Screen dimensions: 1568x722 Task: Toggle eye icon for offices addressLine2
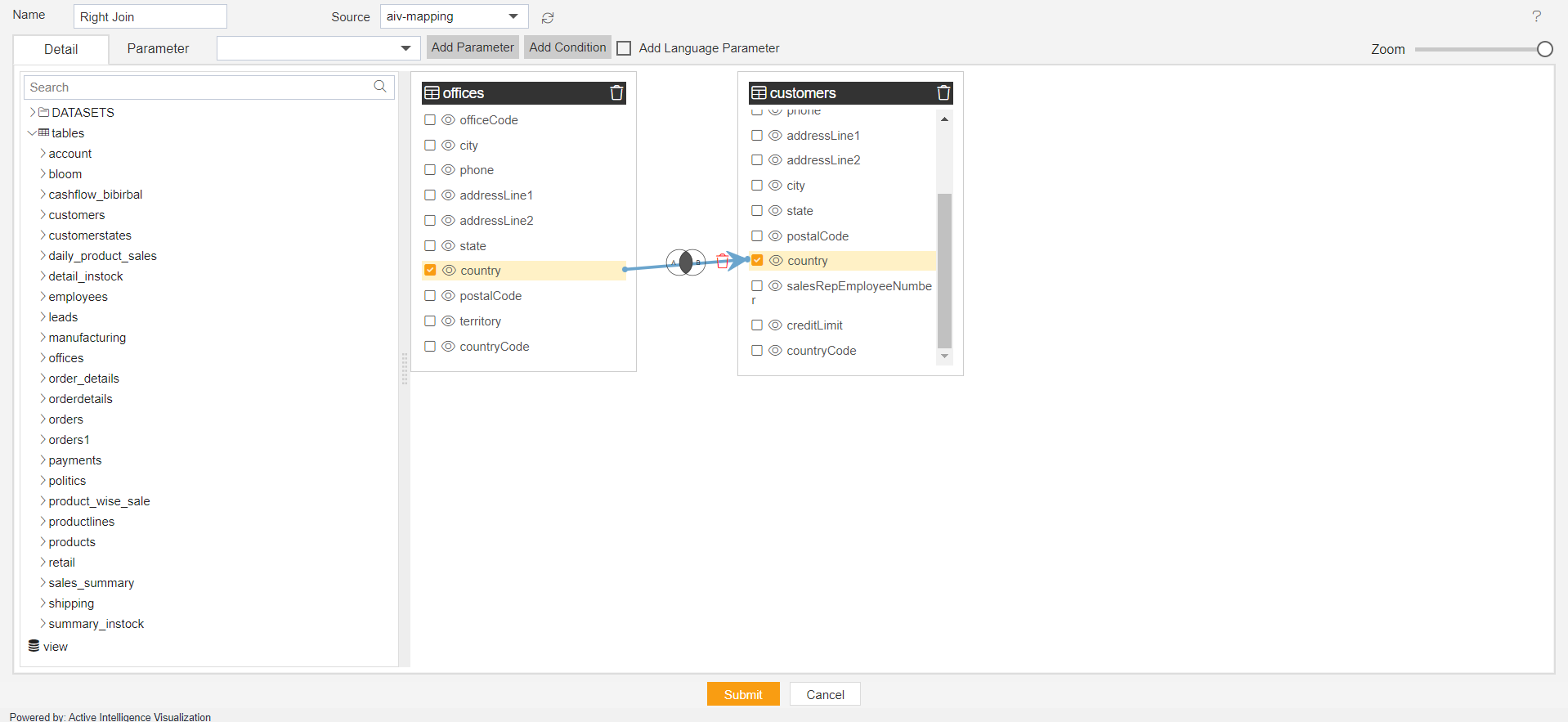click(x=448, y=220)
